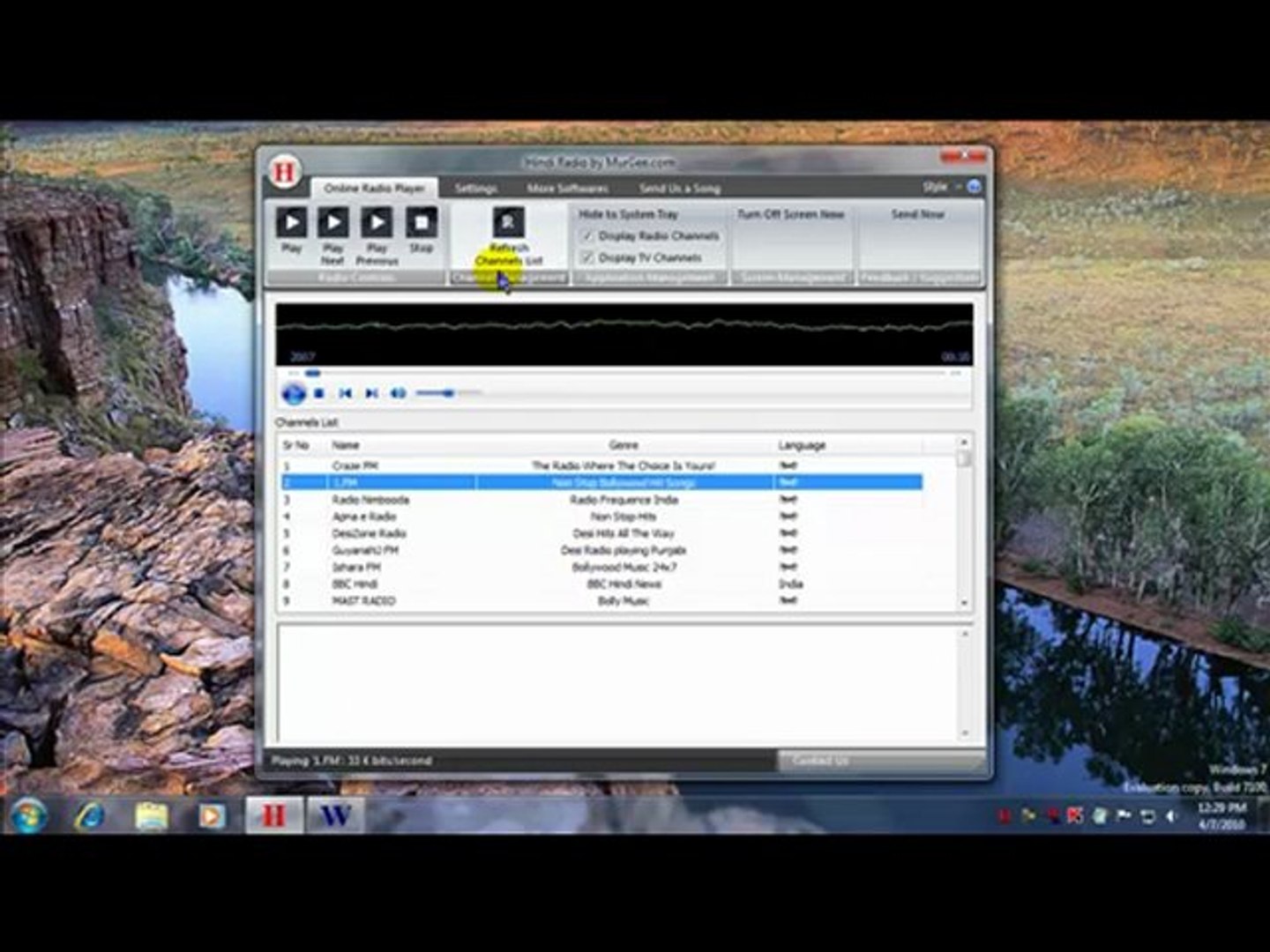Viewport: 1270px width, 952px height.
Task: Open the Style dropdown
Action: click(x=940, y=187)
